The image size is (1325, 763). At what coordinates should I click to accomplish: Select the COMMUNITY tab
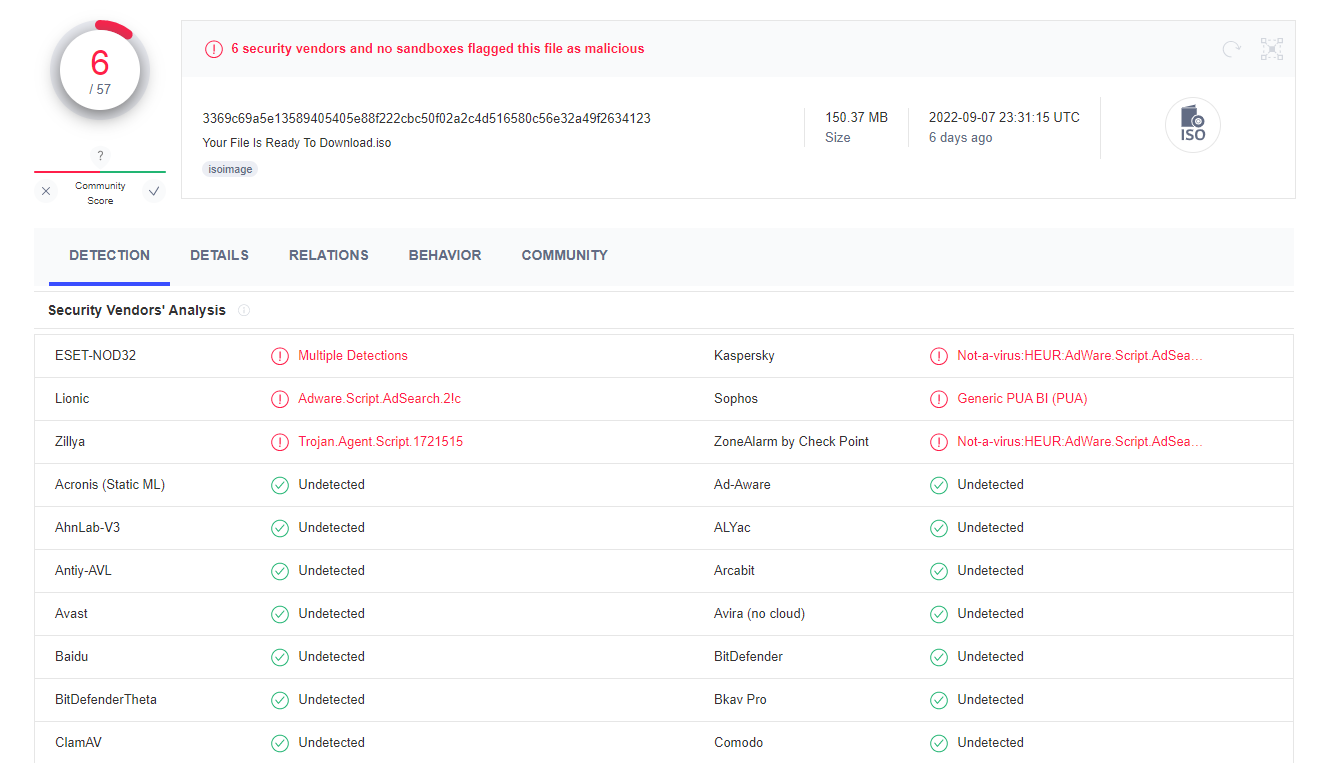[x=564, y=256]
